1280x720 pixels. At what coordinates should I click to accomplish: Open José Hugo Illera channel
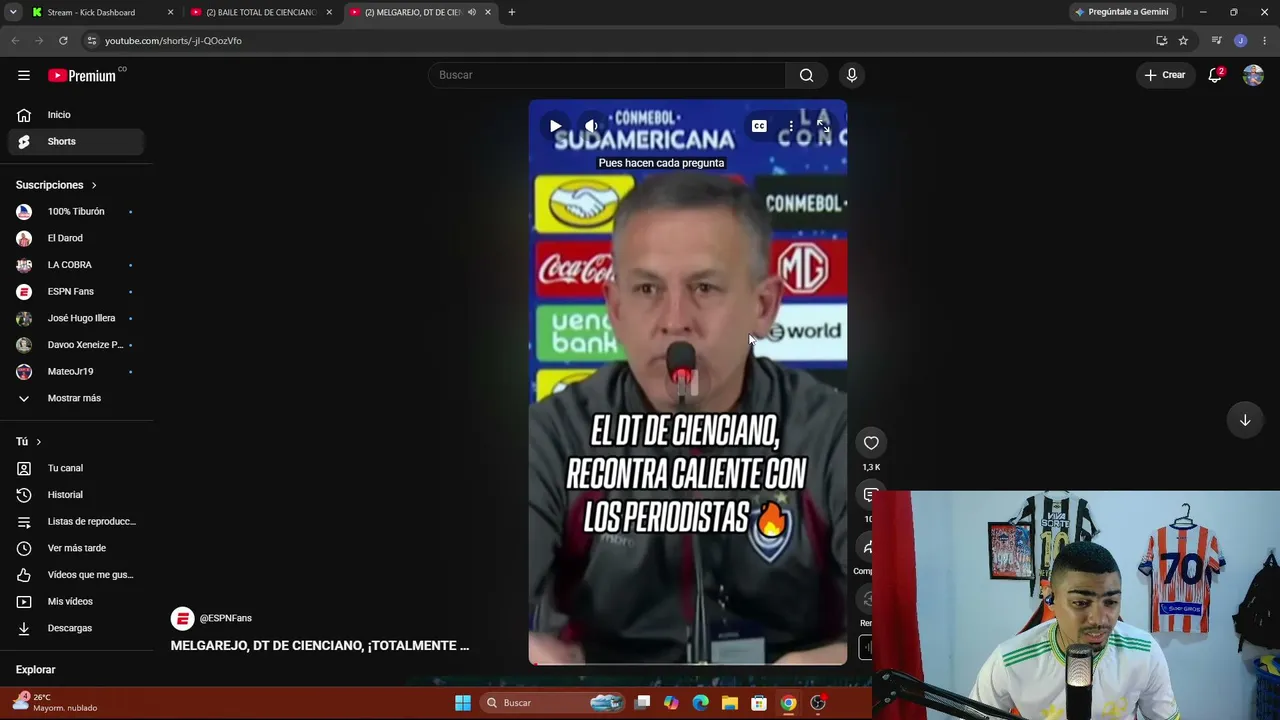point(76,318)
